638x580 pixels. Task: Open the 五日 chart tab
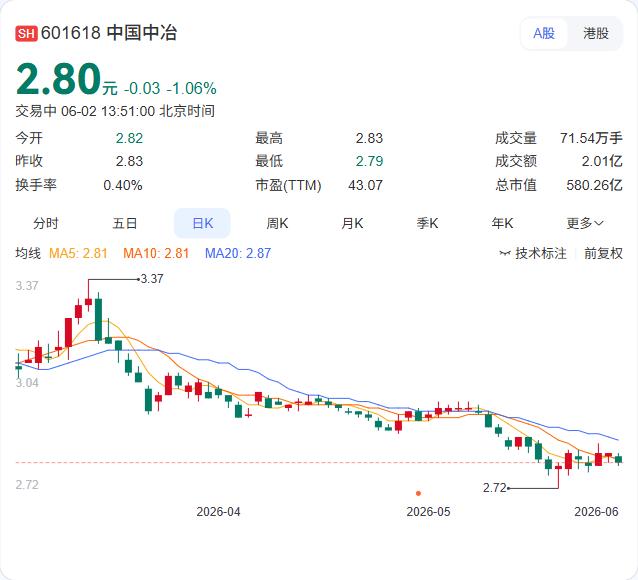pyautogui.click(x=125, y=223)
